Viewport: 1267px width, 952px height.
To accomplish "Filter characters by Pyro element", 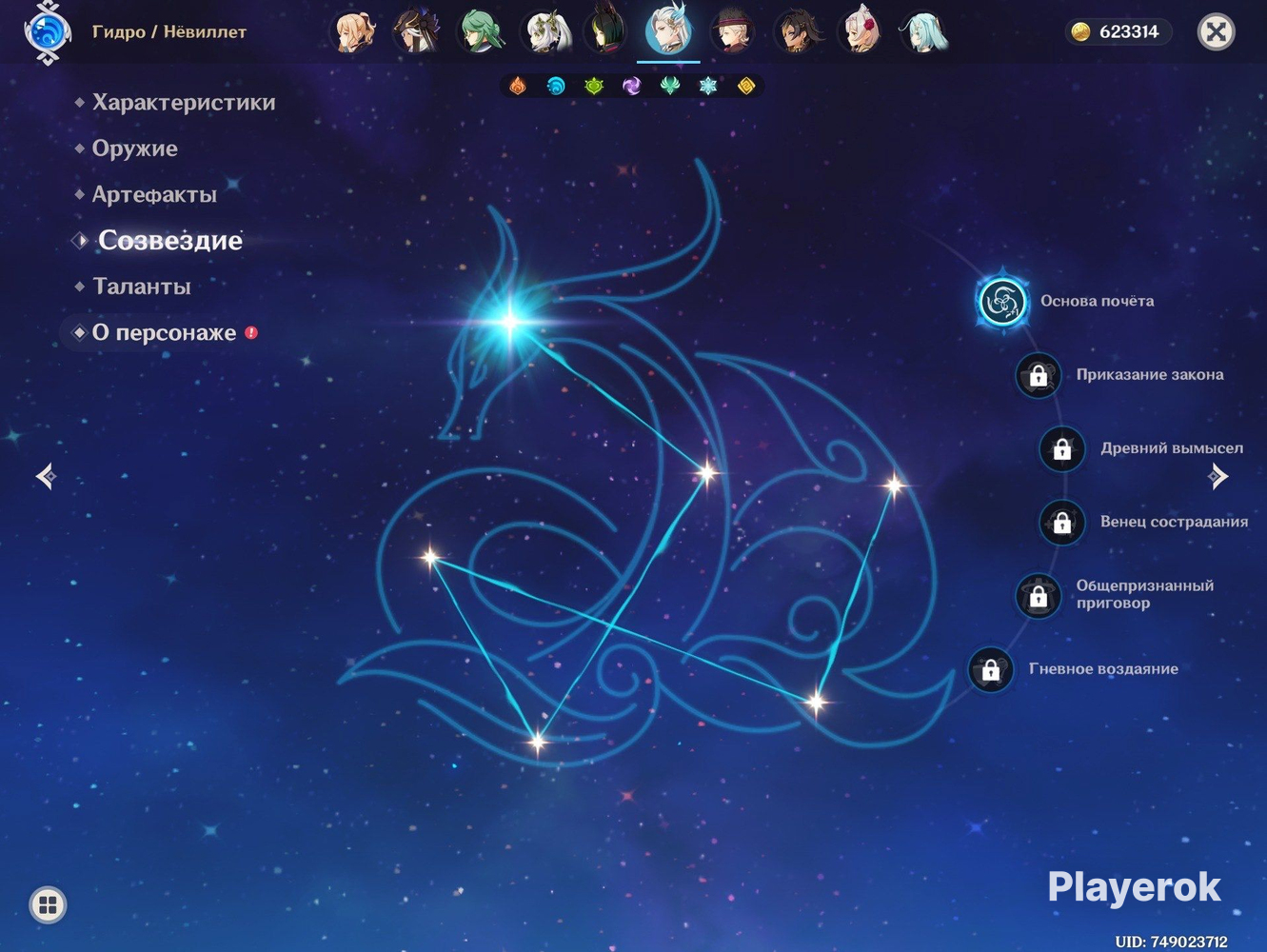I will point(518,87).
